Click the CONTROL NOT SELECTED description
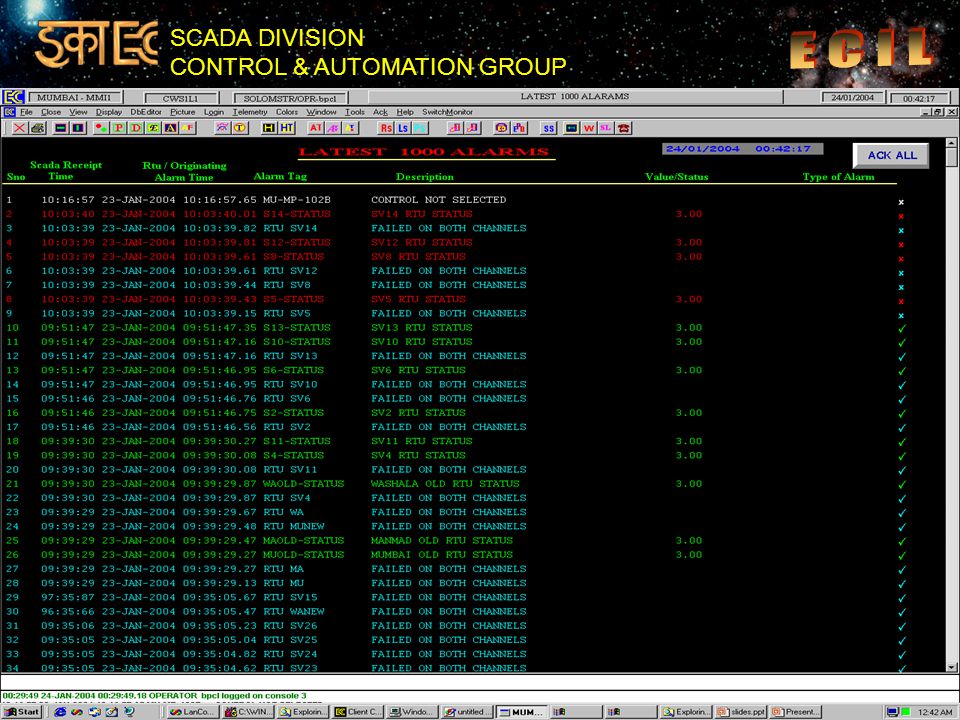Image resolution: width=960 pixels, height=720 pixels. (438, 200)
